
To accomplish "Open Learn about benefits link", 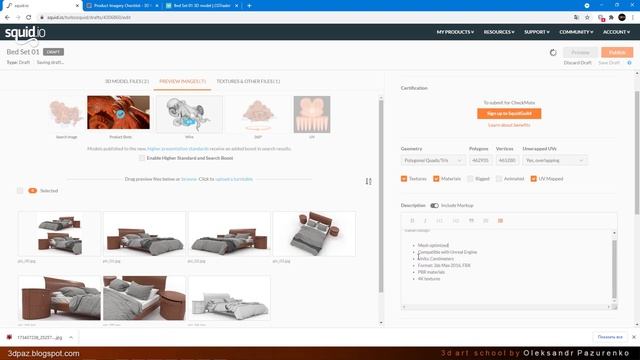I will (x=509, y=125).
